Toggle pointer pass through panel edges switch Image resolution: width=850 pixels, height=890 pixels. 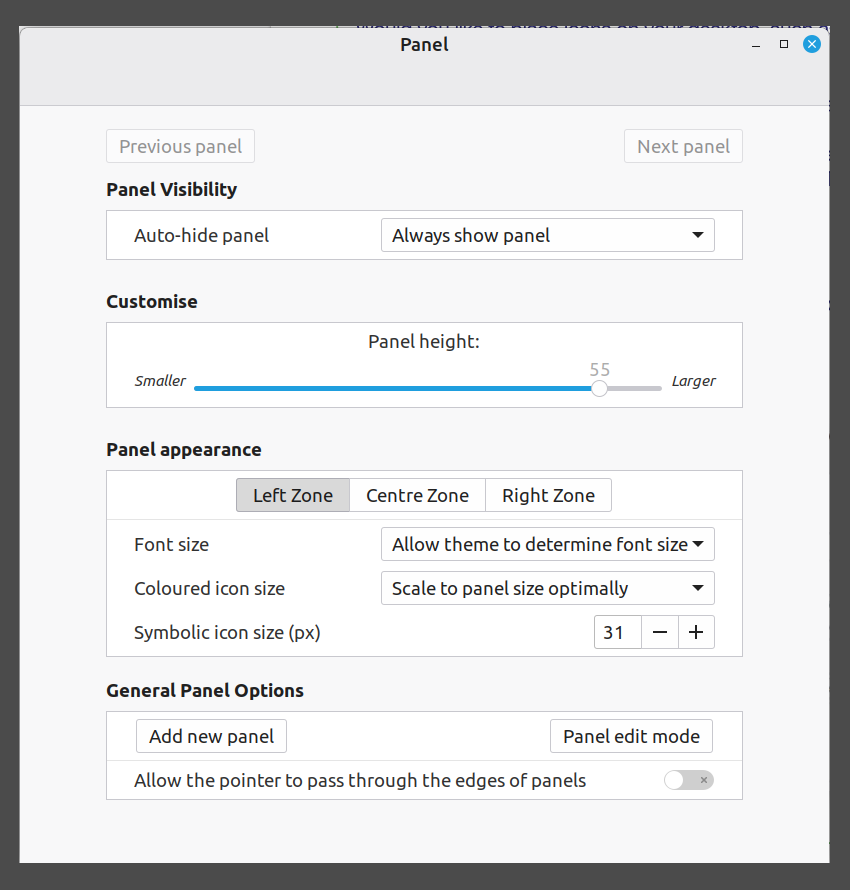tap(689, 780)
